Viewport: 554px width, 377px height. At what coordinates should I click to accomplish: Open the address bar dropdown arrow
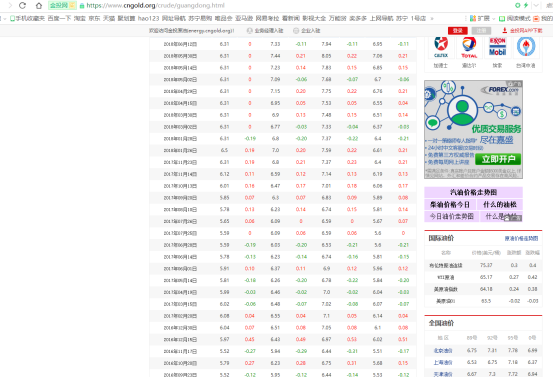coord(536,5)
